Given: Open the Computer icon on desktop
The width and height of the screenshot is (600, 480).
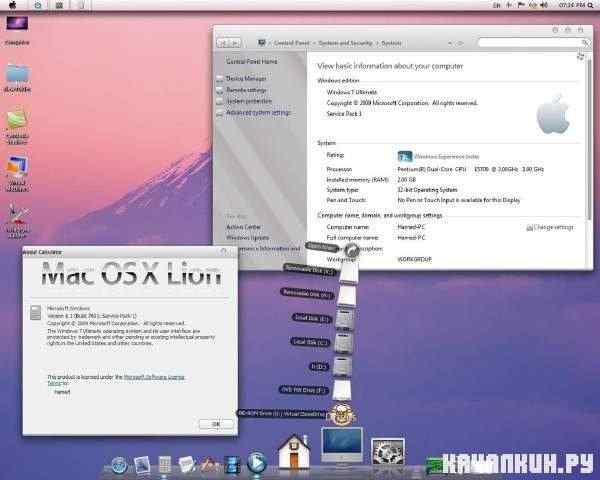Looking at the screenshot, I should pos(17,24).
